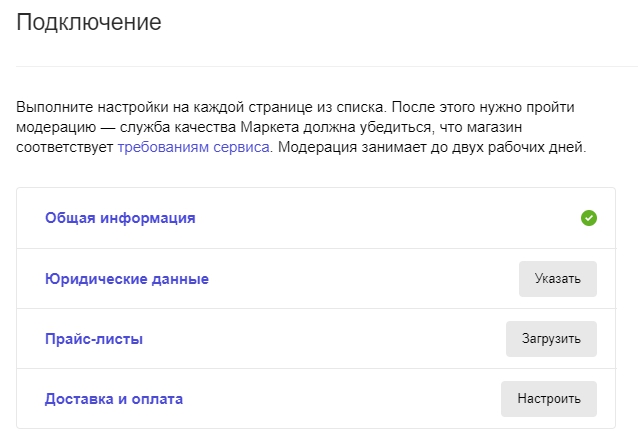Click the Указать button

557,279
